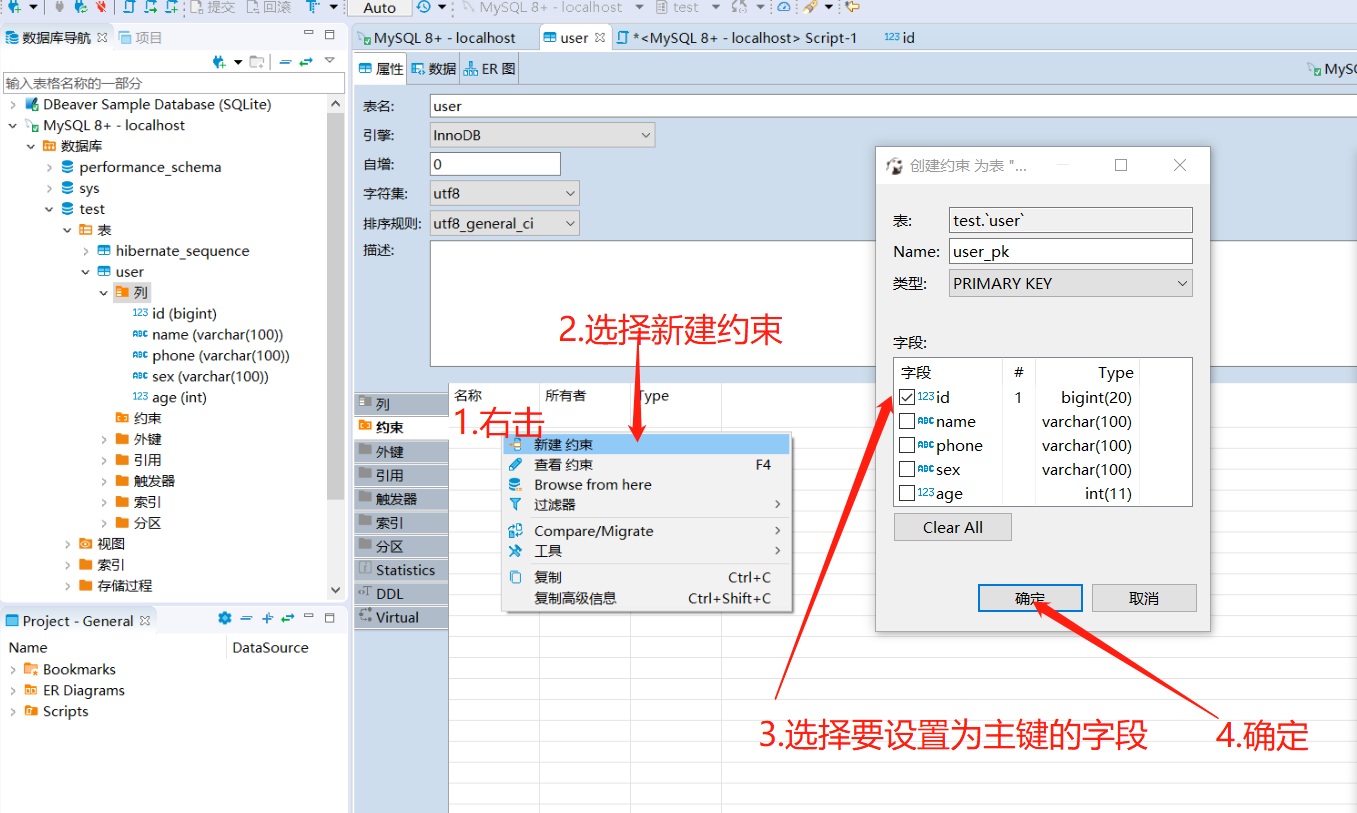Open the ER 图 diagram view
This screenshot has height=813, width=1357.
(490, 68)
